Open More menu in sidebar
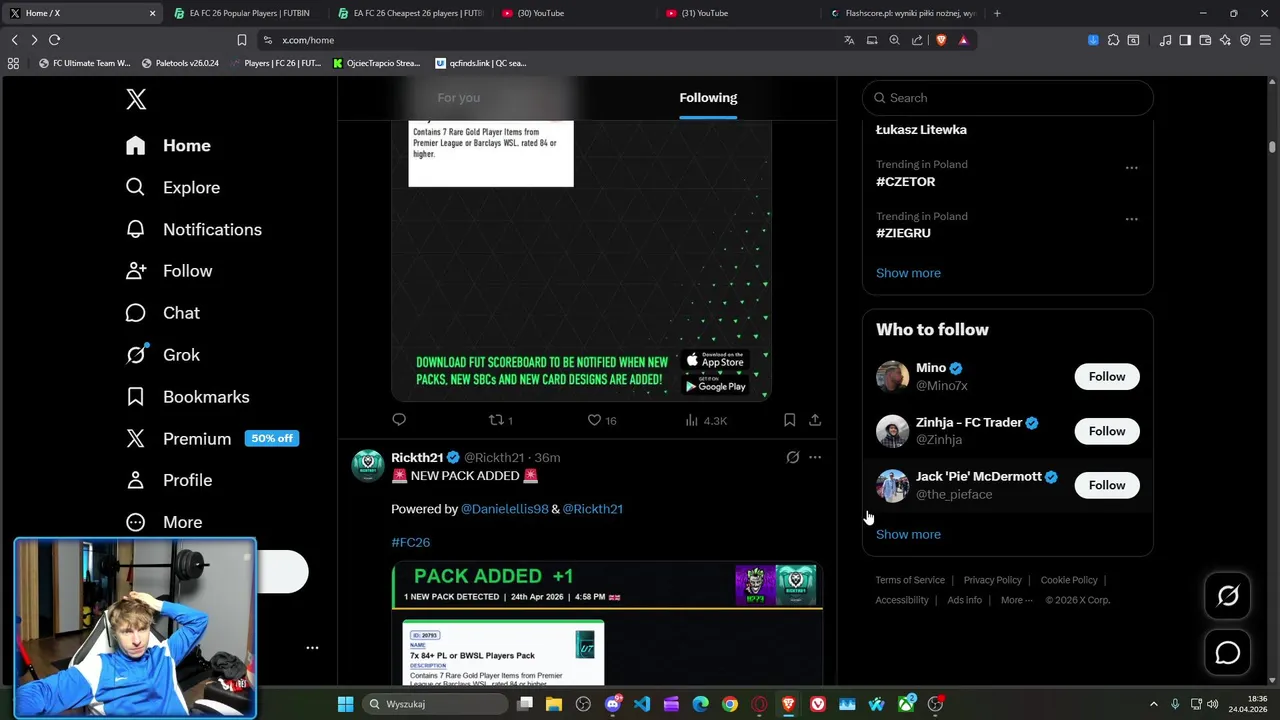 [x=163, y=522]
